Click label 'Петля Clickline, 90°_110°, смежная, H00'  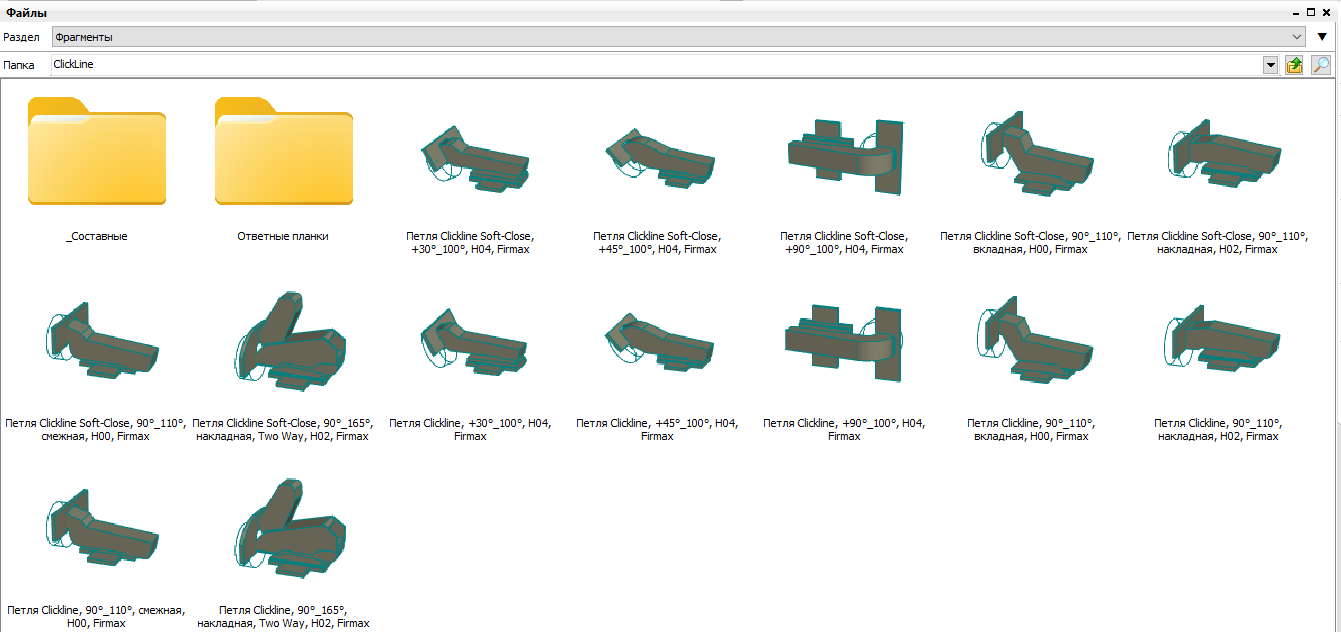(x=97, y=616)
